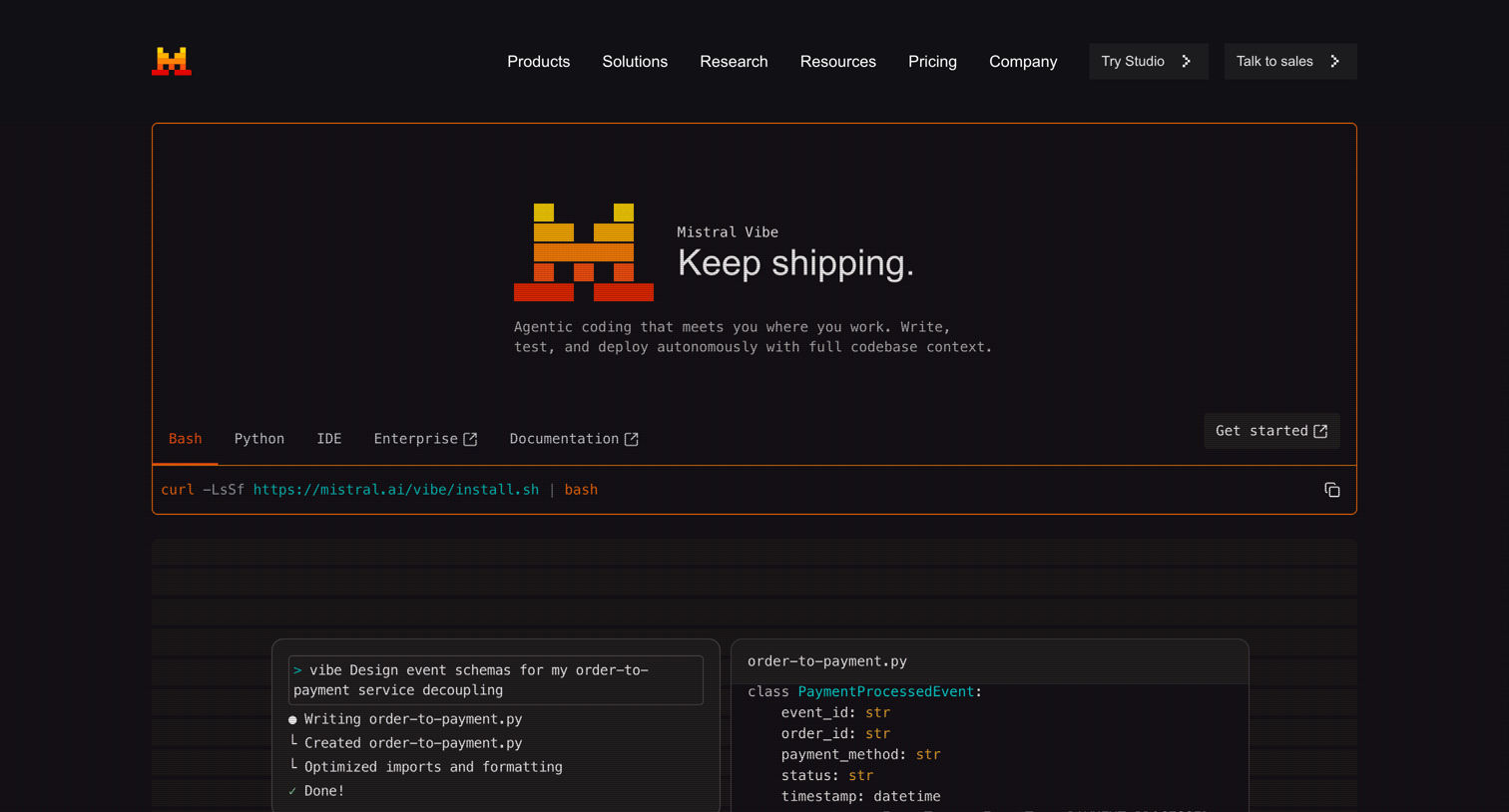Click the external link icon beside Documentation

632,439
